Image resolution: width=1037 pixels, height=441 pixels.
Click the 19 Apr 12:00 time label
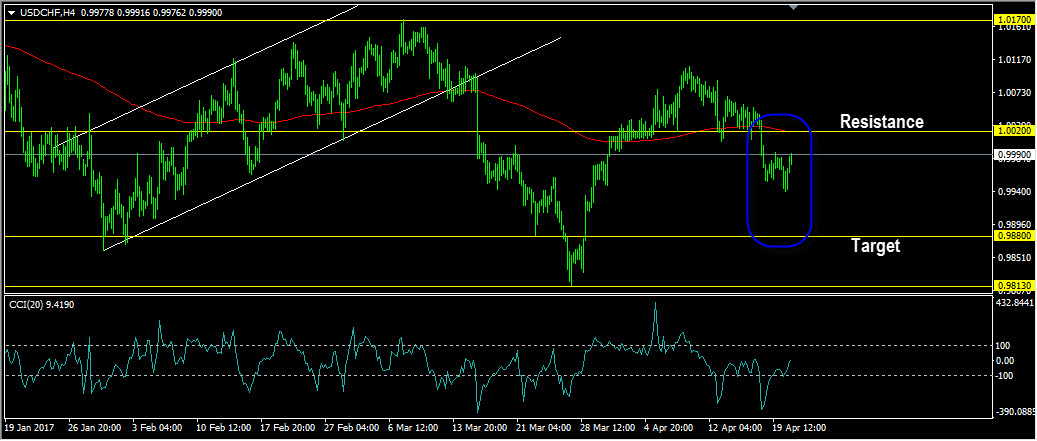pos(800,428)
